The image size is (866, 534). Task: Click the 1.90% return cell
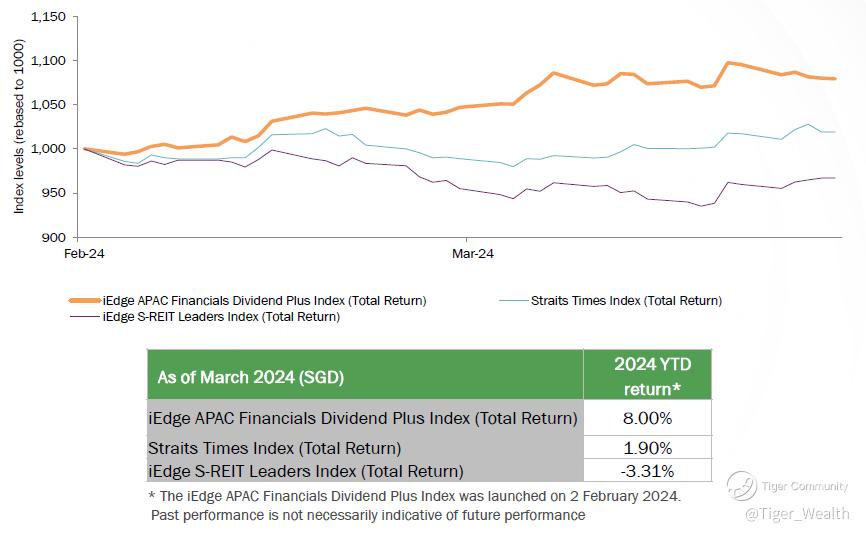tap(647, 448)
